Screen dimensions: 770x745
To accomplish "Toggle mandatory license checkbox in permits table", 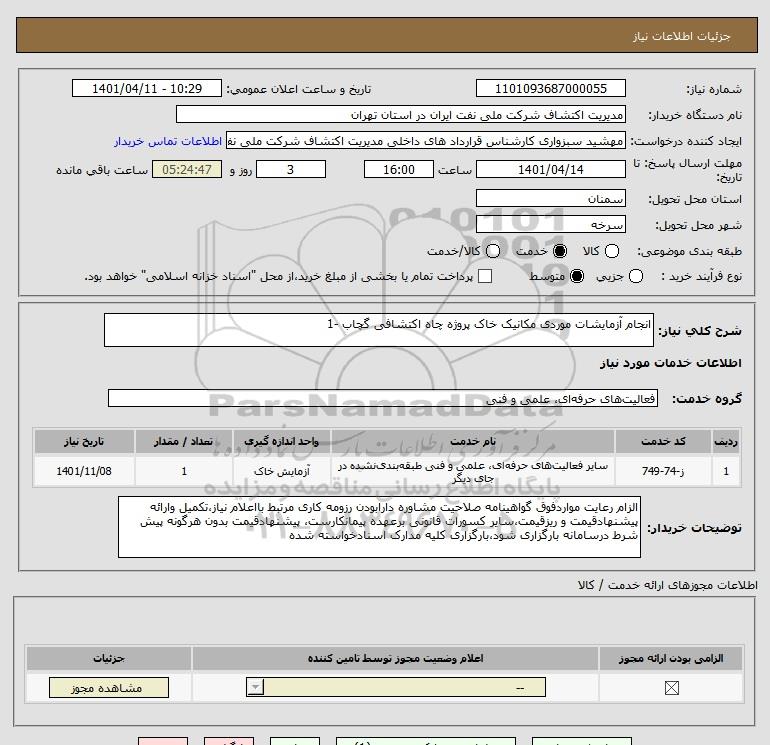I will coord(671,688).
